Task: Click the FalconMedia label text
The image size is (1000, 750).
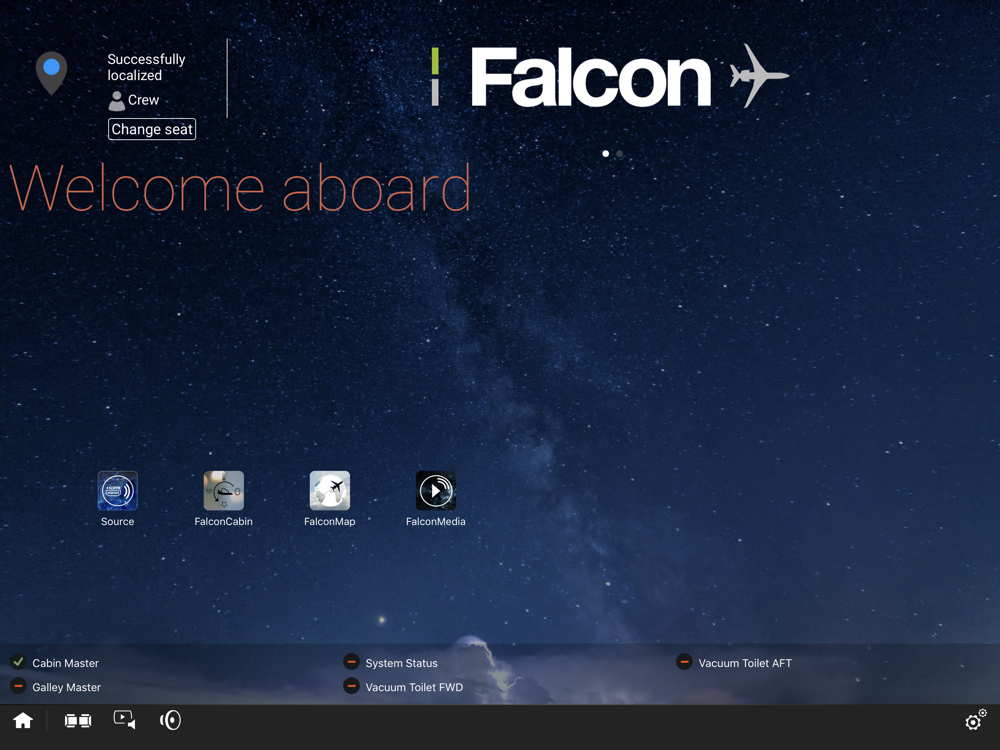Action: [x=436, y=522]
